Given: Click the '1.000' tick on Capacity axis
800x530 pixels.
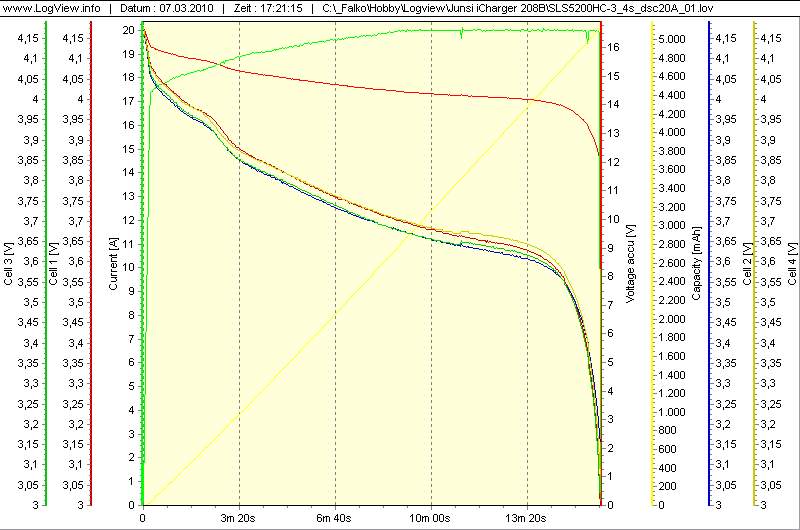Looking at the screenshot, I should click(x=672, y=412).
